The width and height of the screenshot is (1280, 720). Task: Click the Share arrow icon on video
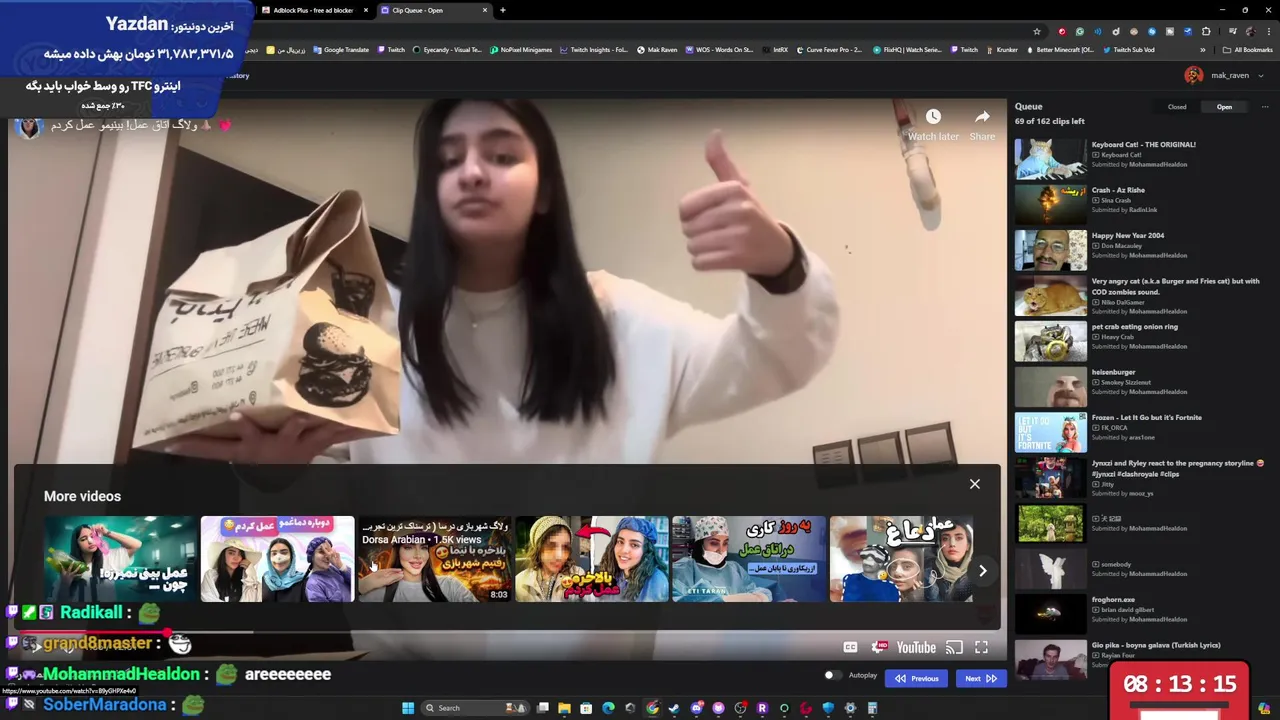click(982, 117)
